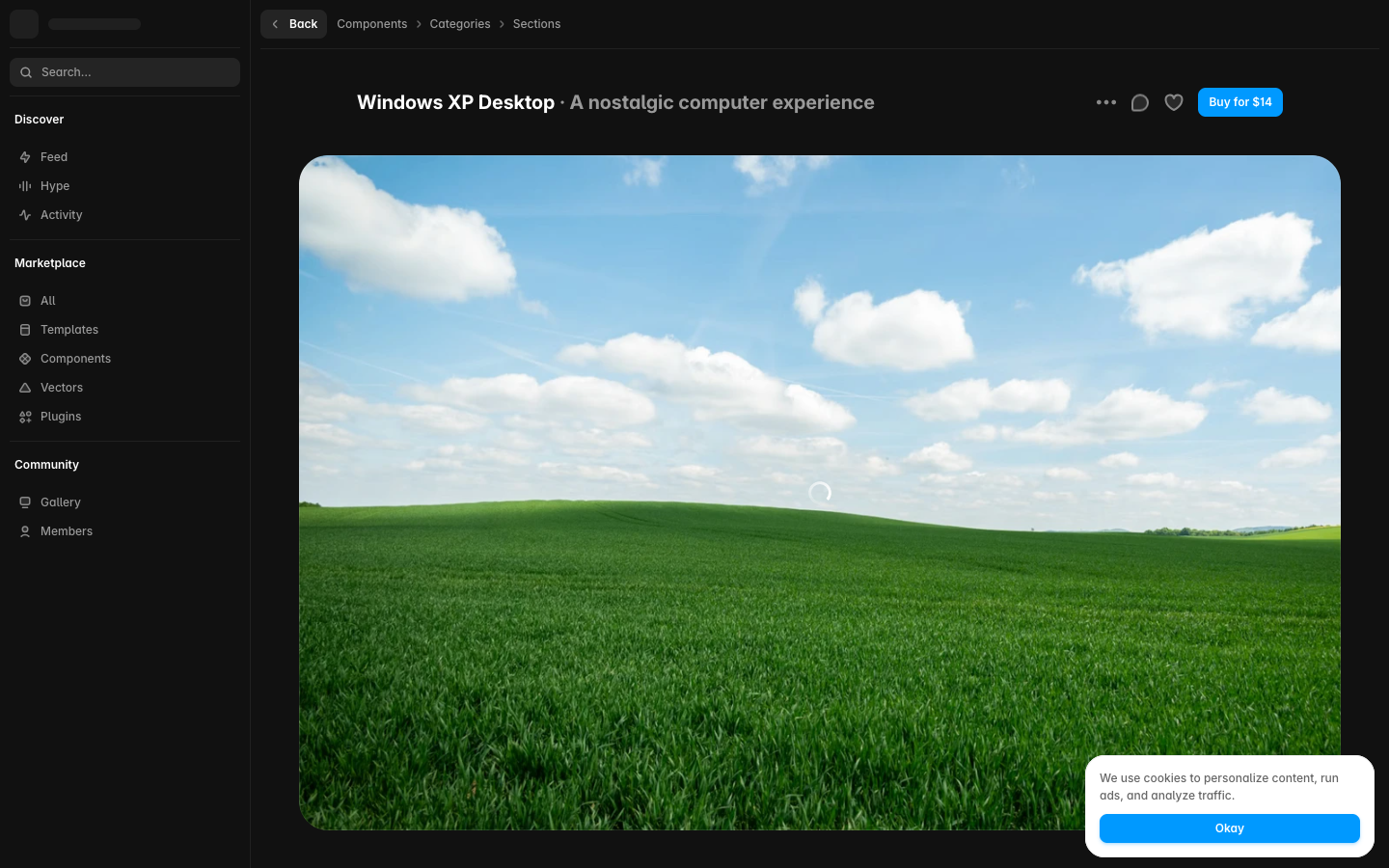Open the three-dots more options menu
Screen dimensions: 1389x868
pyautogui.click(x=1106, y=102)
